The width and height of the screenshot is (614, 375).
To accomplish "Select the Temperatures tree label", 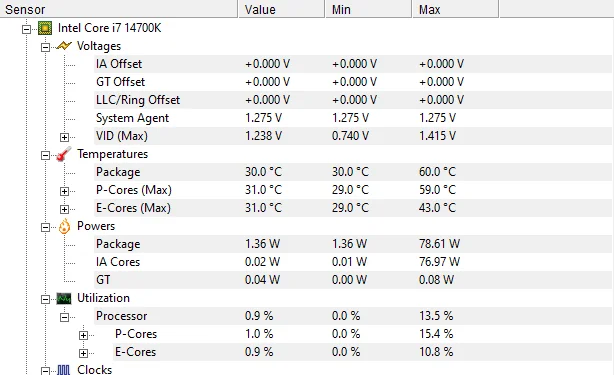I will pyautogui.click(x=112, y=154).
